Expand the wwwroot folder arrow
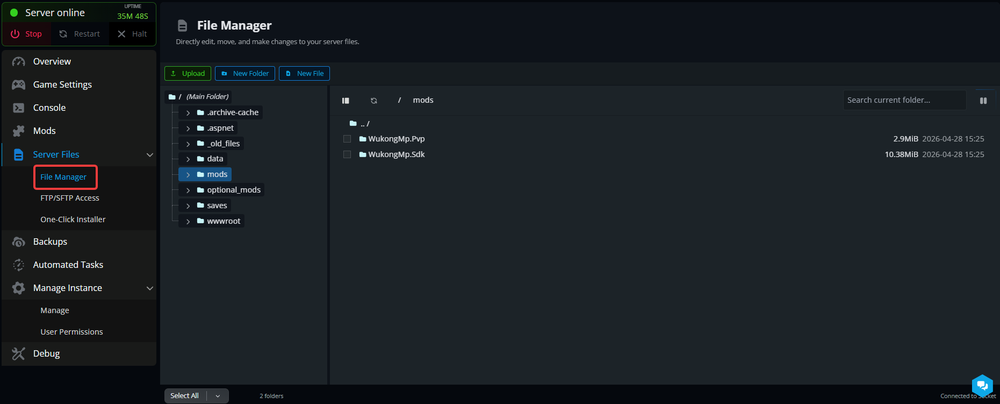 (188, 221)
